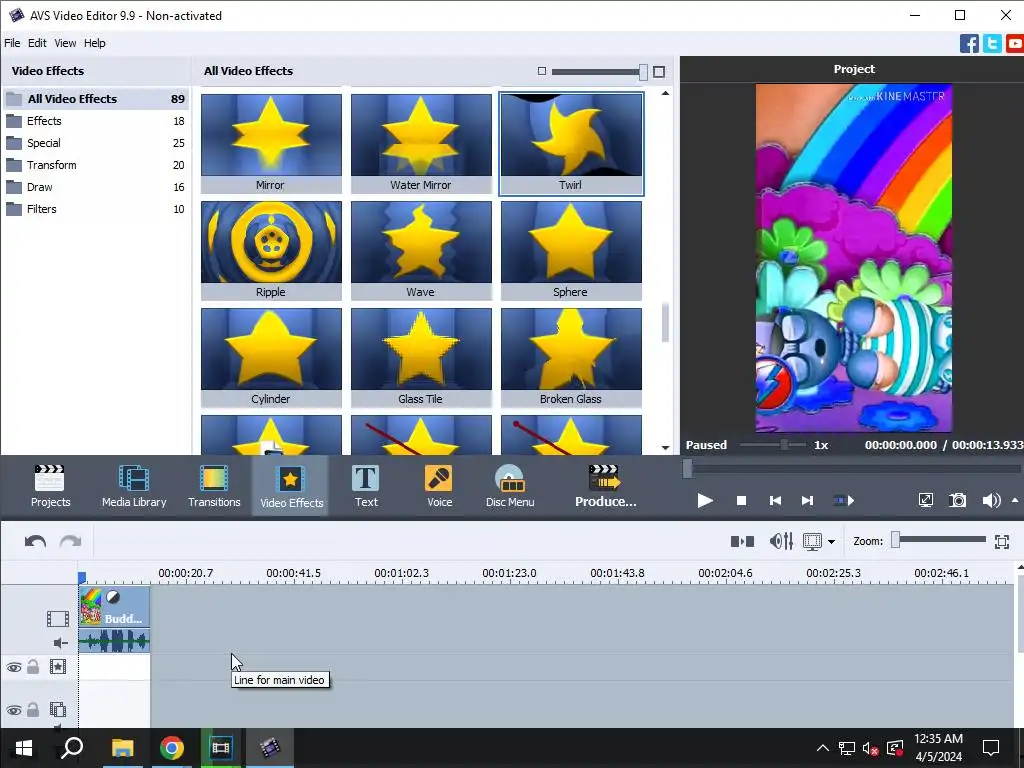The height and width of the screenshot is (768, 1024).
Task: Jump to next scene button
Action: [844, 501]
